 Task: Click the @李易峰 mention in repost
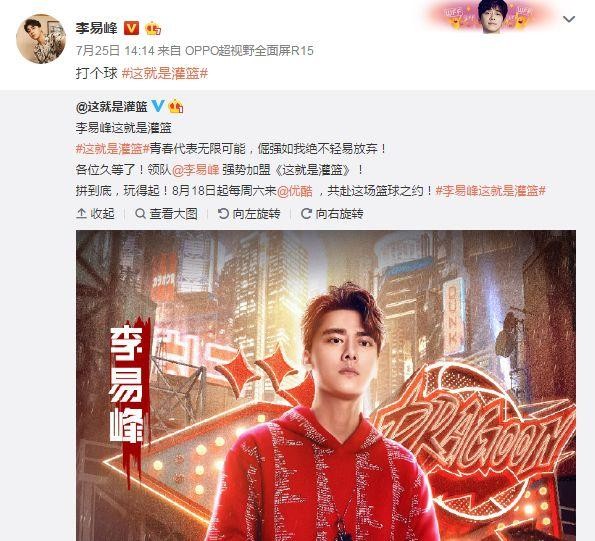(x=195, y=170)
